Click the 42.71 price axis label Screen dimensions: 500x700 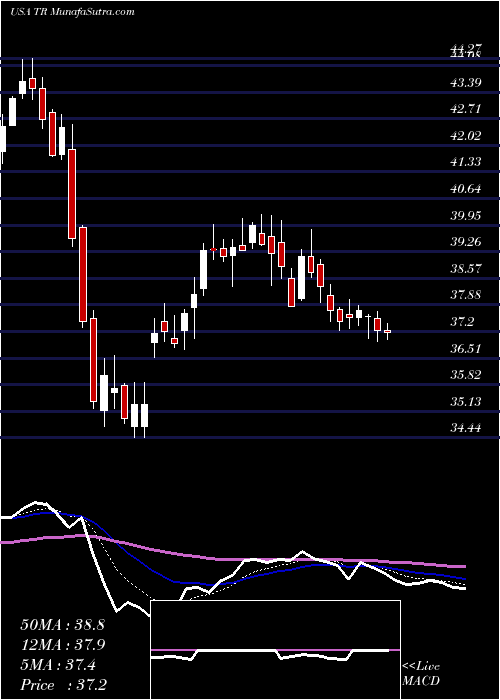pyautogui.click(x=465, y=109)
